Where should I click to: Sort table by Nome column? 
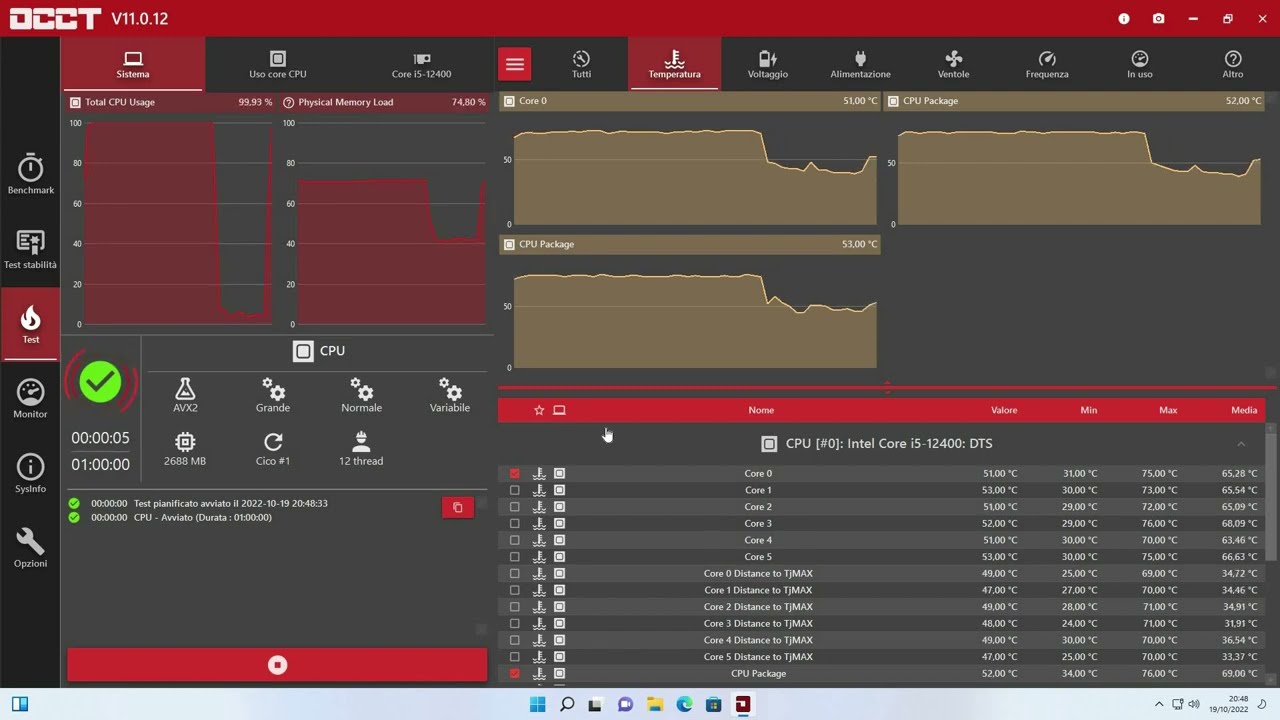(761, 410)
